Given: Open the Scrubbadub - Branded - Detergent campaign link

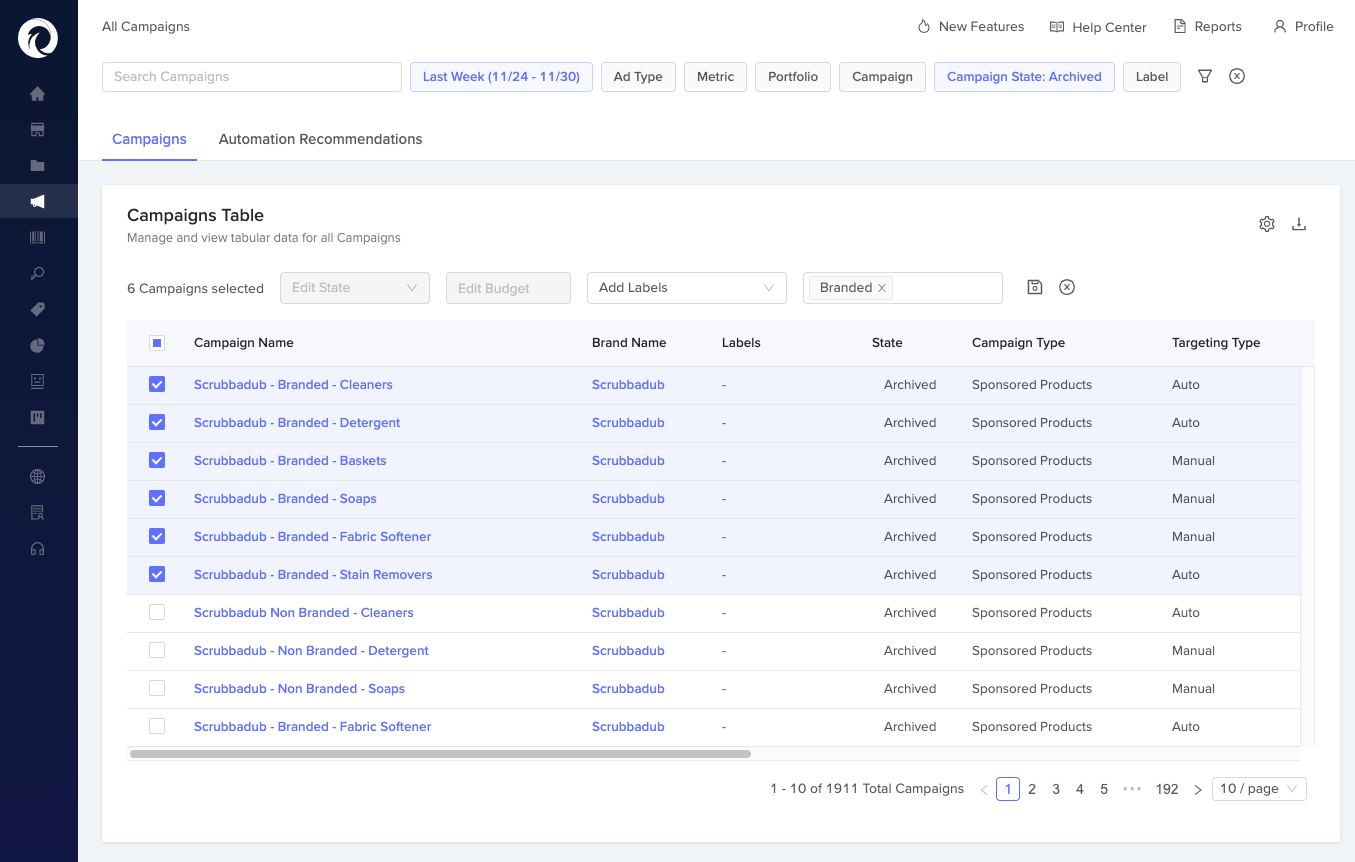Looking at the screenshot, I should (x=296, y=422).
